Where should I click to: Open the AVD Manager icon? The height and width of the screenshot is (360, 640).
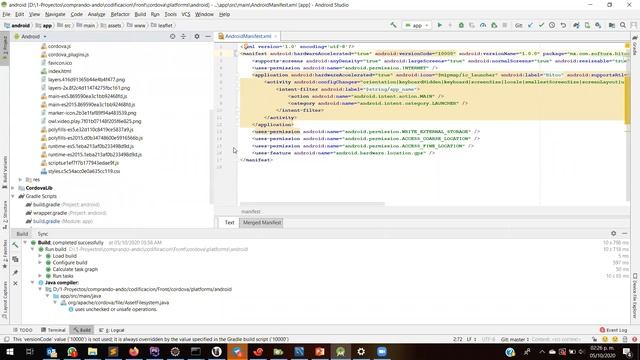587,25
